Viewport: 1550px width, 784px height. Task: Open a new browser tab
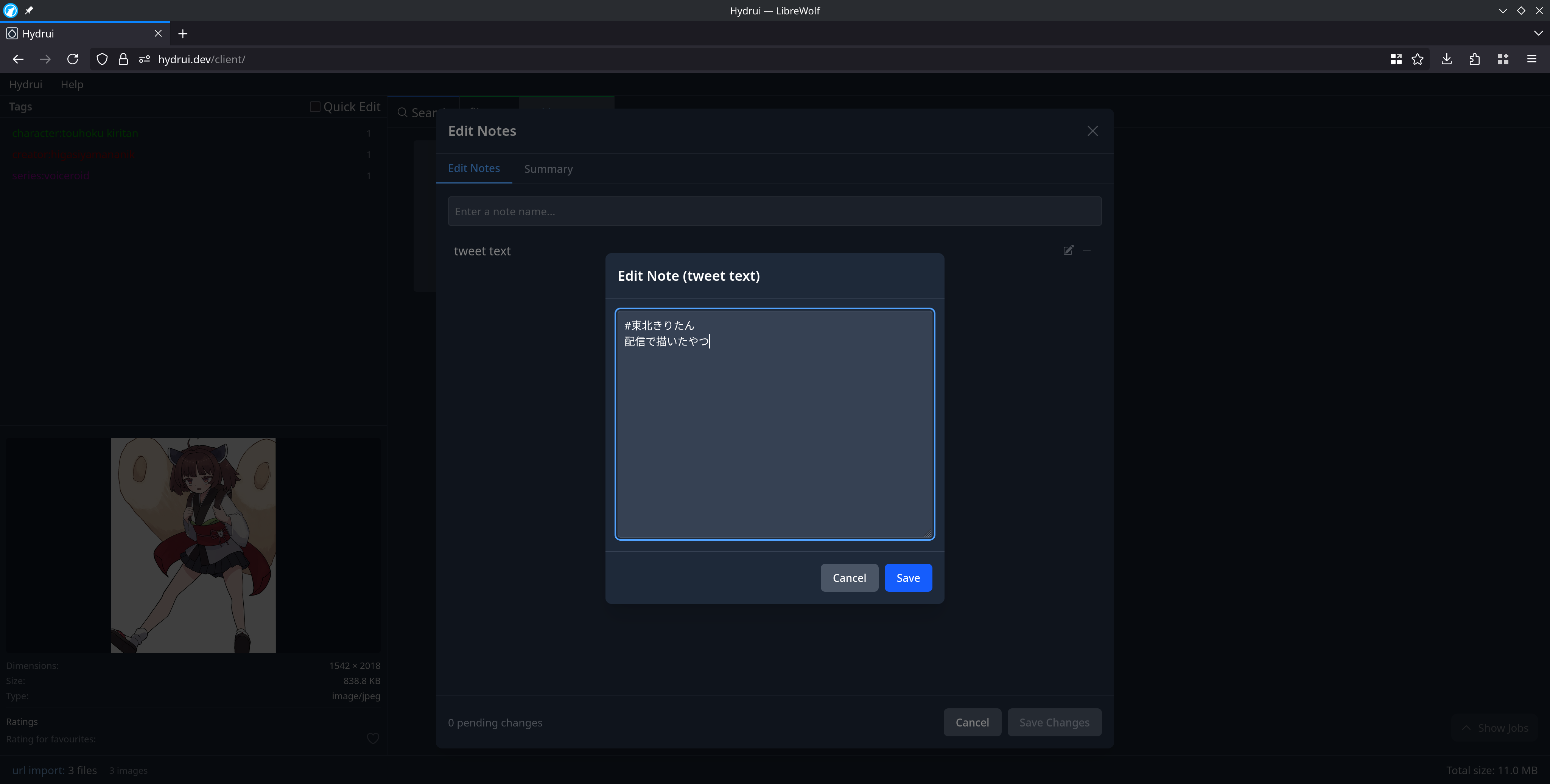(x=183, y=34)
